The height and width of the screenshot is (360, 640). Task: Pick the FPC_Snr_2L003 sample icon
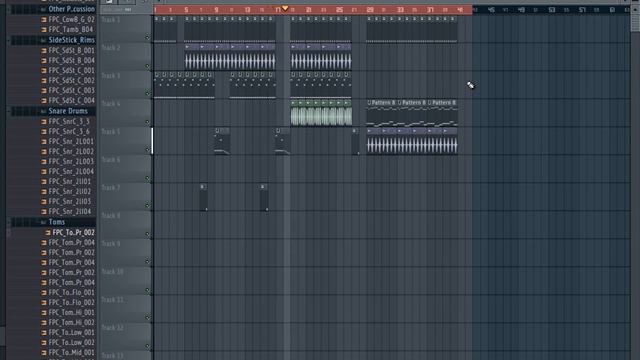click(x=44, y=162)
